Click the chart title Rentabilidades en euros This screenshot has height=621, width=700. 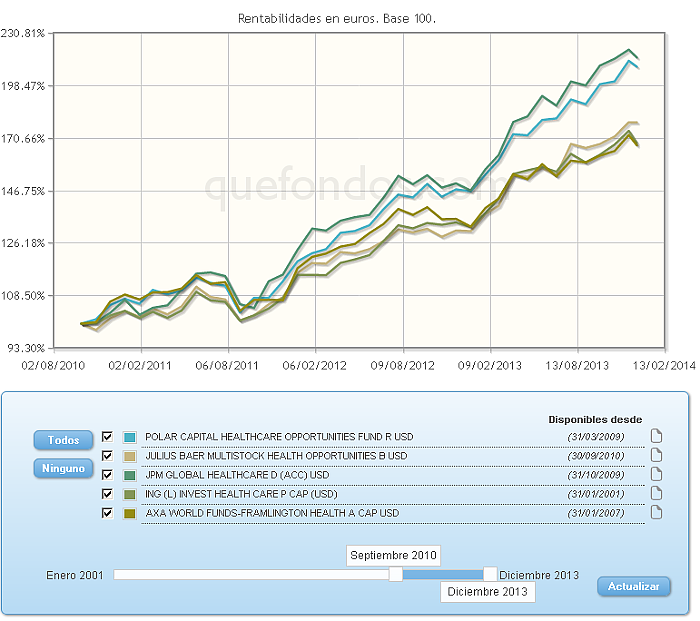(x=337, y=19)
